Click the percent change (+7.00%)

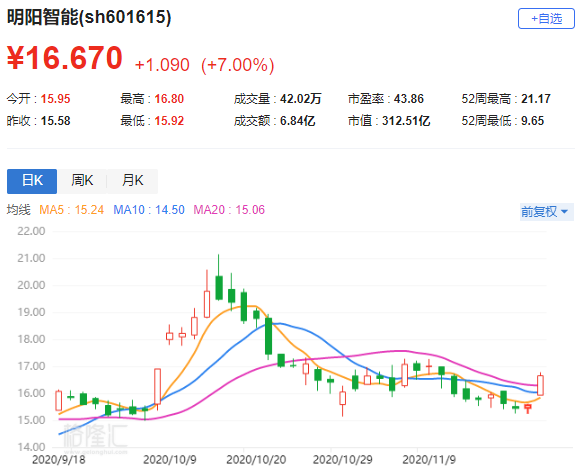click(238, 65)
